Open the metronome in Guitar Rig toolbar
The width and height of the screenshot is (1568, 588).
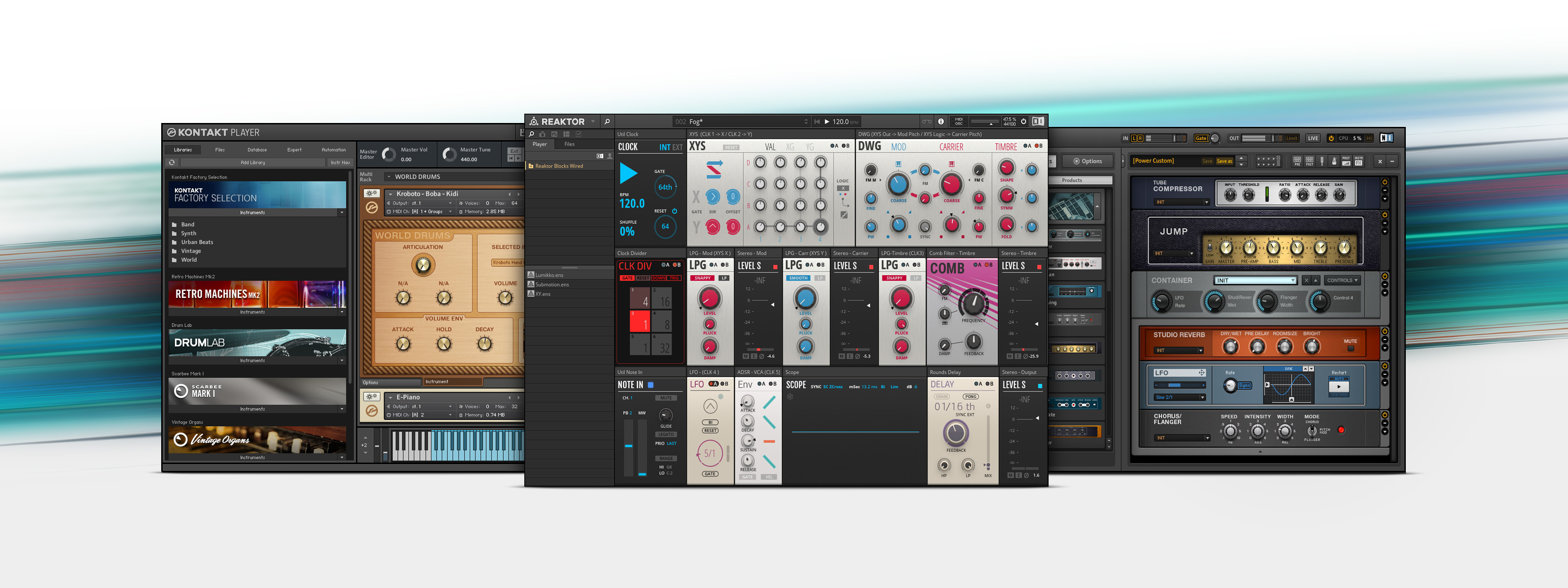(x=1334, y=161)
